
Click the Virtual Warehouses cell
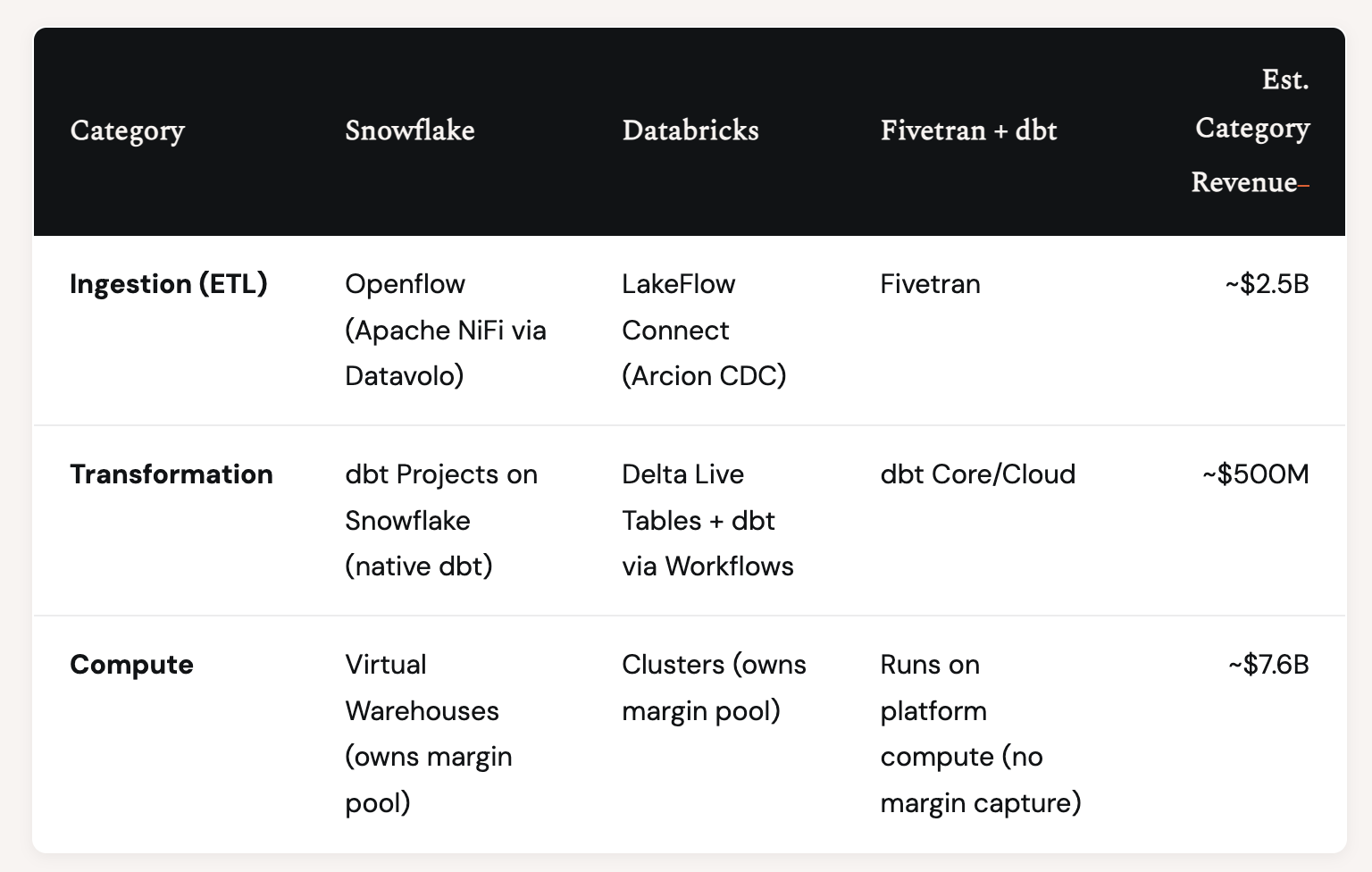(429, 734)
